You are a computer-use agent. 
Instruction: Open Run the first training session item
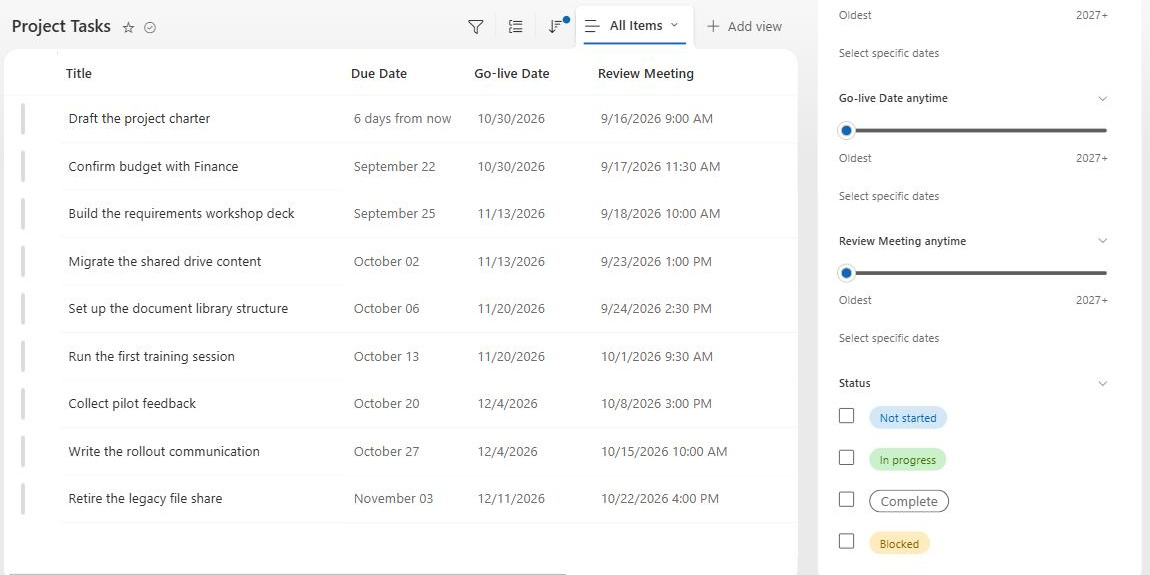pos(152,356)
